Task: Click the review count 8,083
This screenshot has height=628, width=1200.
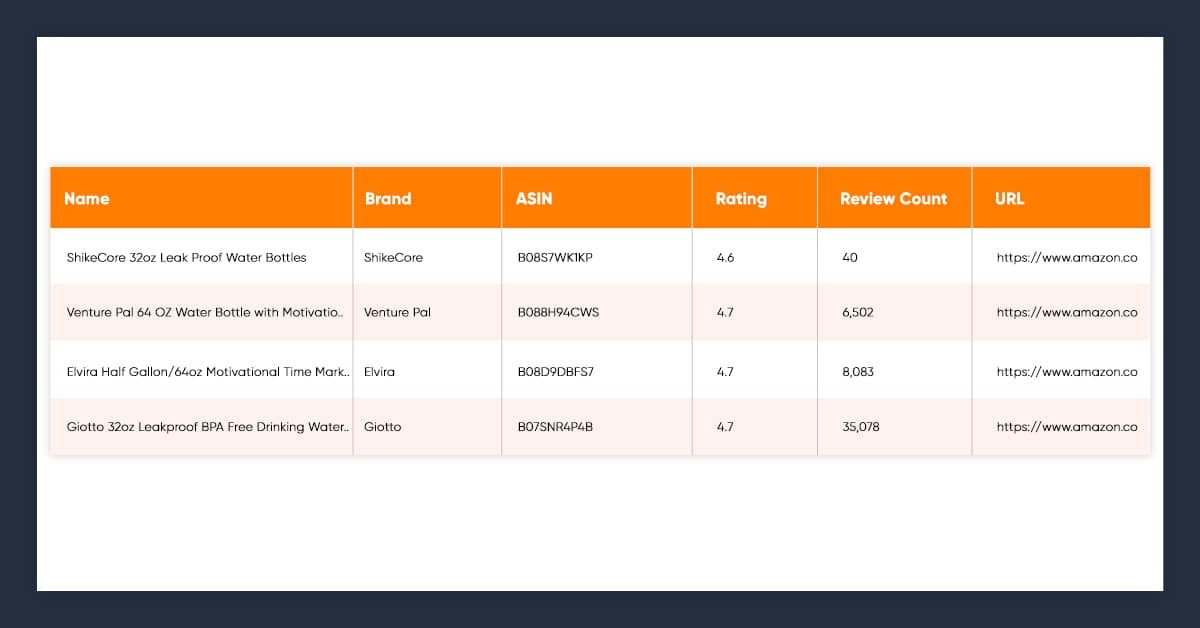Action: (x=858, y=371)
